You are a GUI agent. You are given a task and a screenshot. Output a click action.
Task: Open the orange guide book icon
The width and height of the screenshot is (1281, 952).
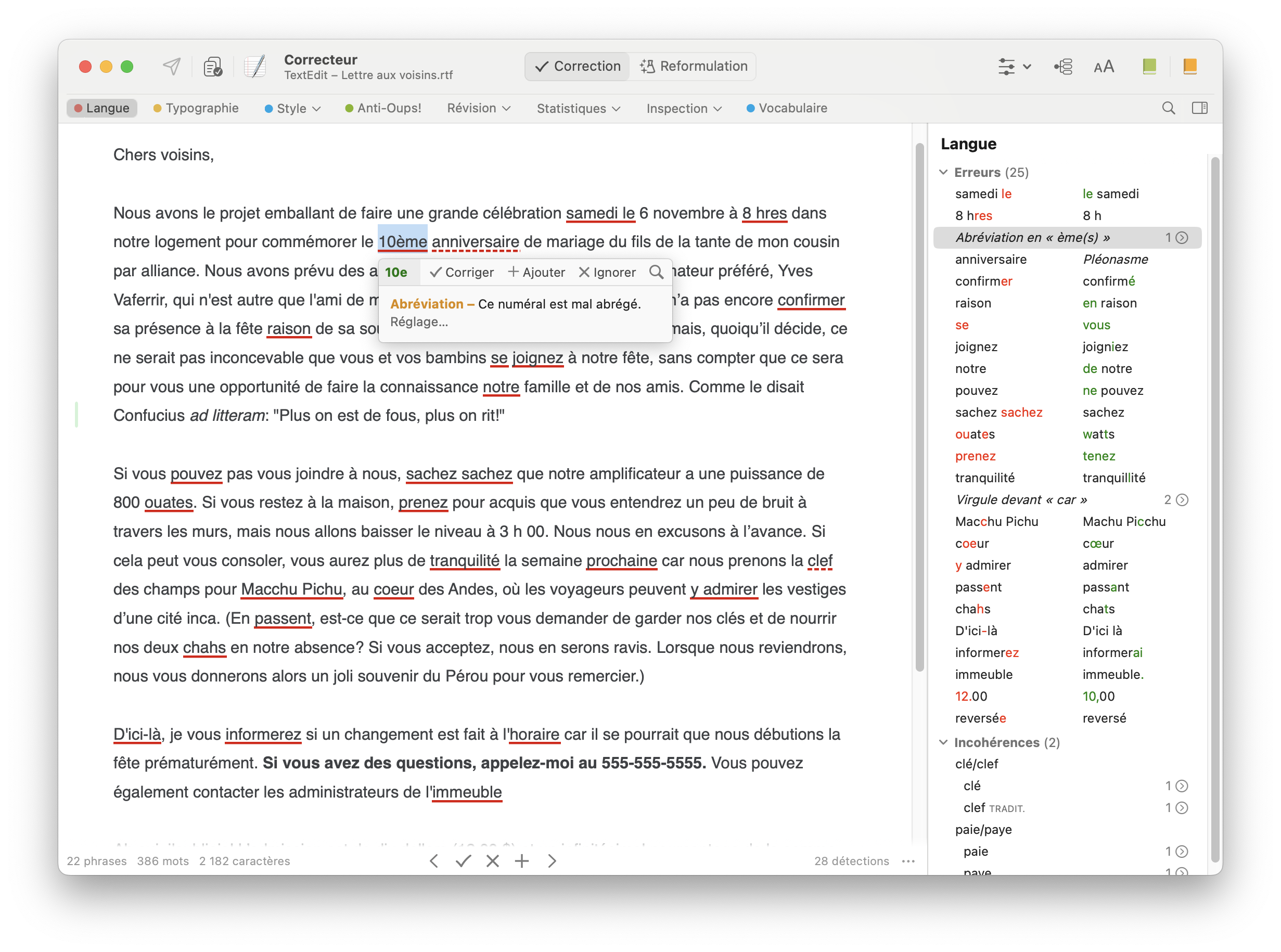click(1189, 67)
